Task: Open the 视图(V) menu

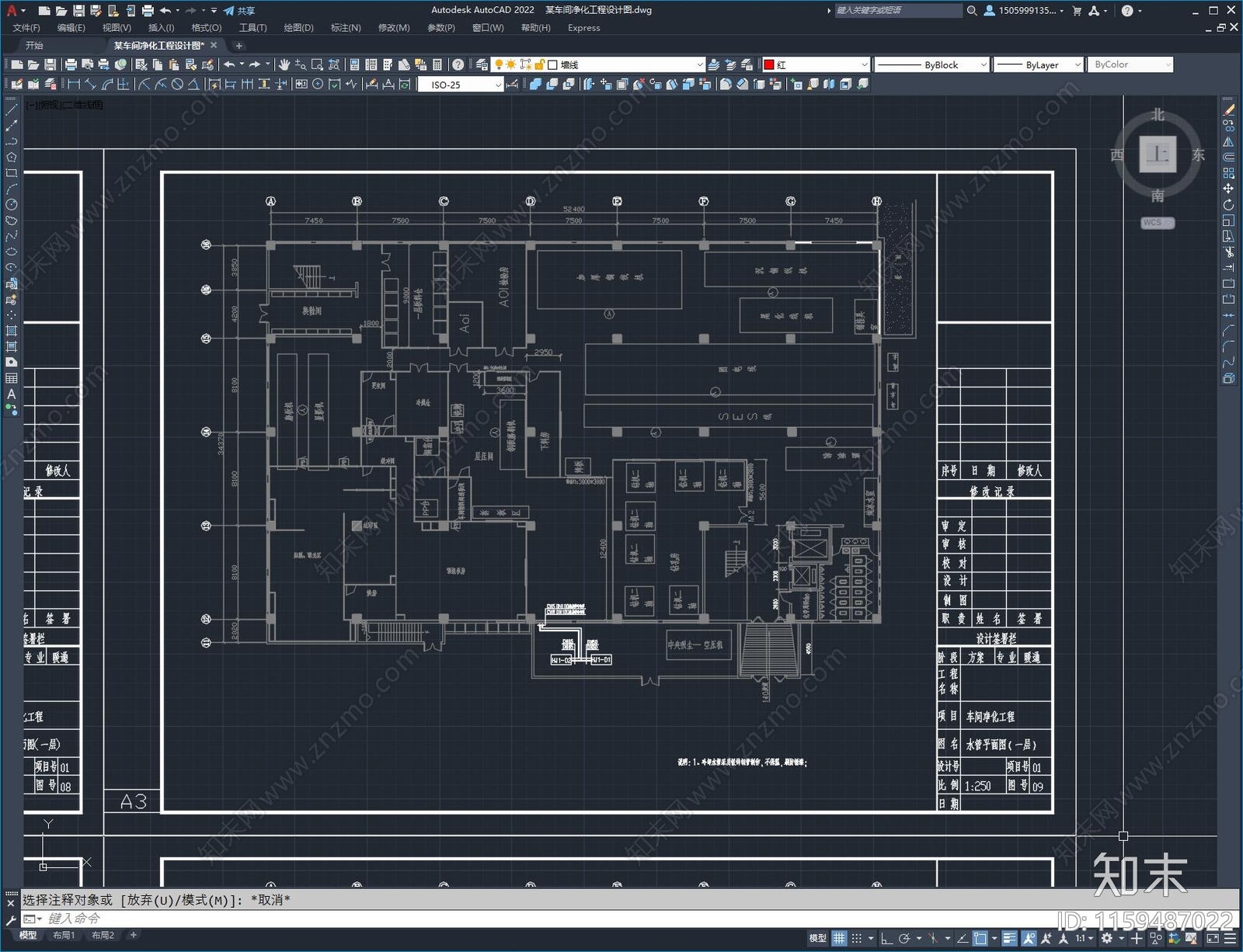Action: coord(117,28)
